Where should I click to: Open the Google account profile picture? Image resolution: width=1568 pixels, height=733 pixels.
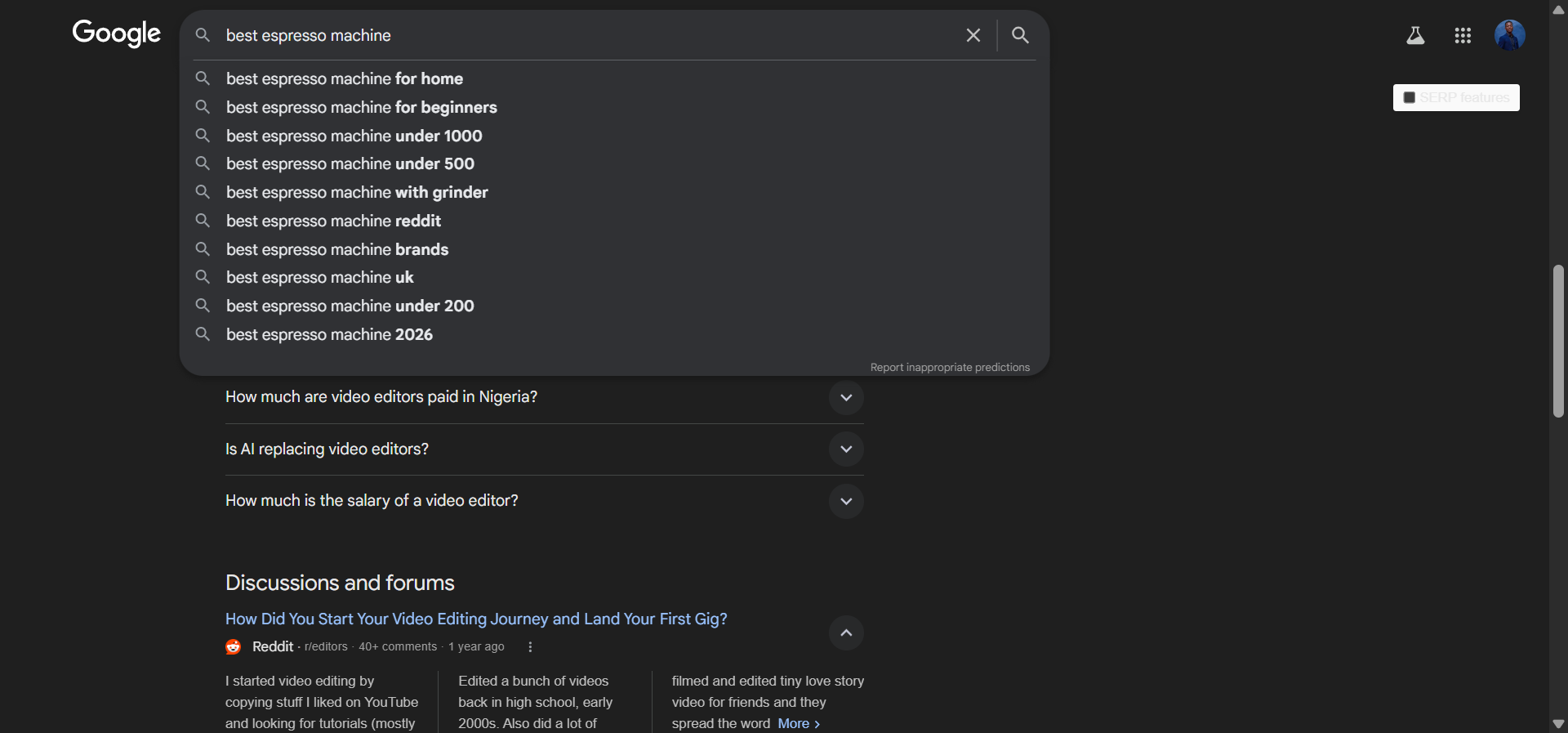pyautogui.click(x=1510, y=35)
